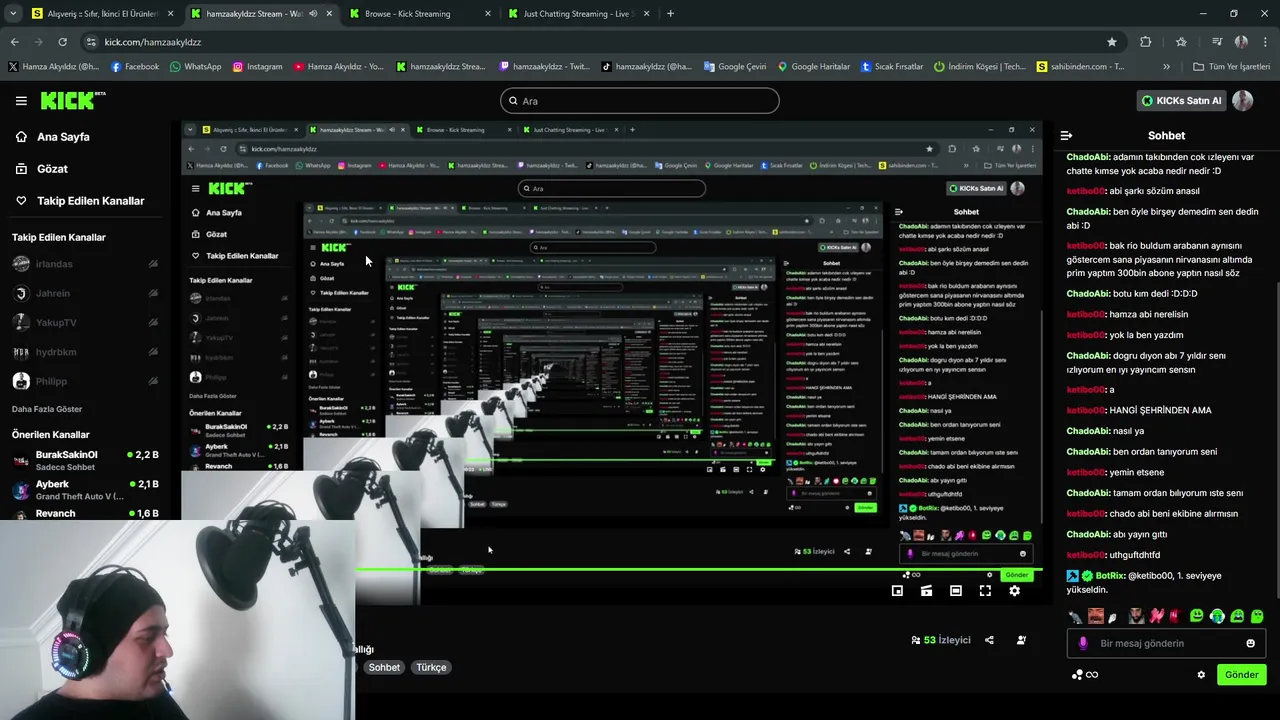Open the Chrome three-dot menu
This screenshot has height=720, width=1280.
click(x=1265, y=42)
